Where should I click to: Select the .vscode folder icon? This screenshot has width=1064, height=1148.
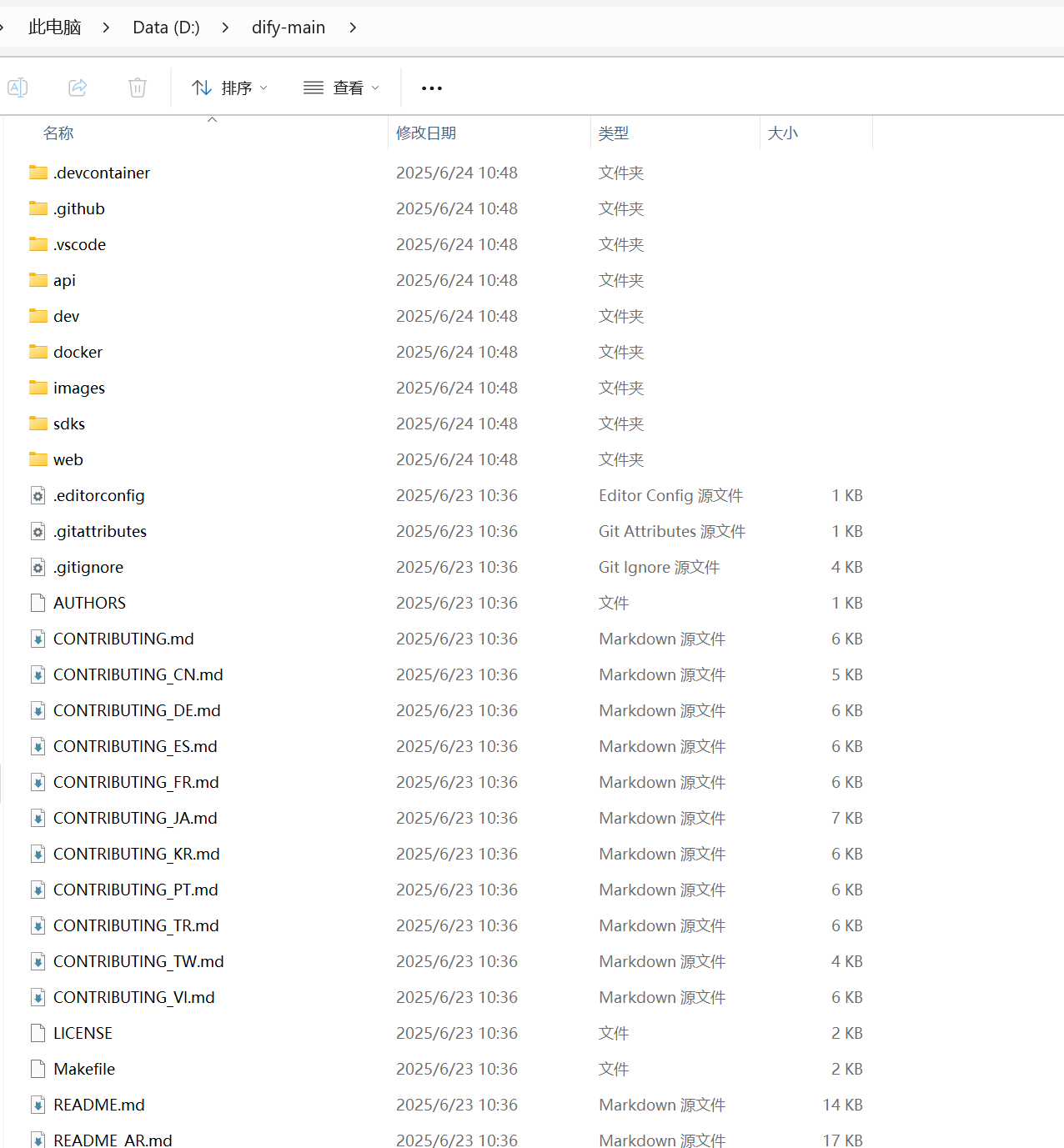pos(38,244)
